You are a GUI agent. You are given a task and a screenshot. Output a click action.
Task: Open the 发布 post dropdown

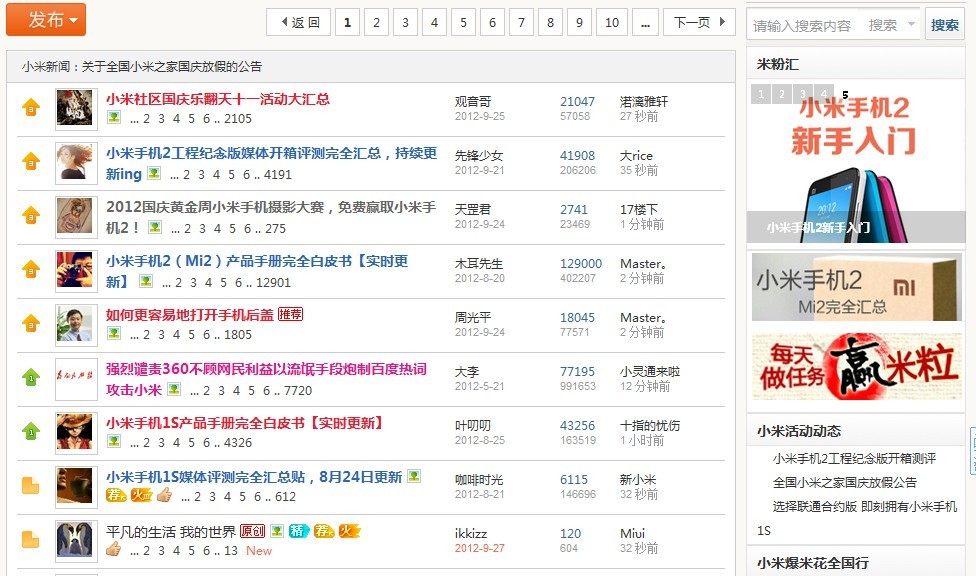(x=46, y=20)
